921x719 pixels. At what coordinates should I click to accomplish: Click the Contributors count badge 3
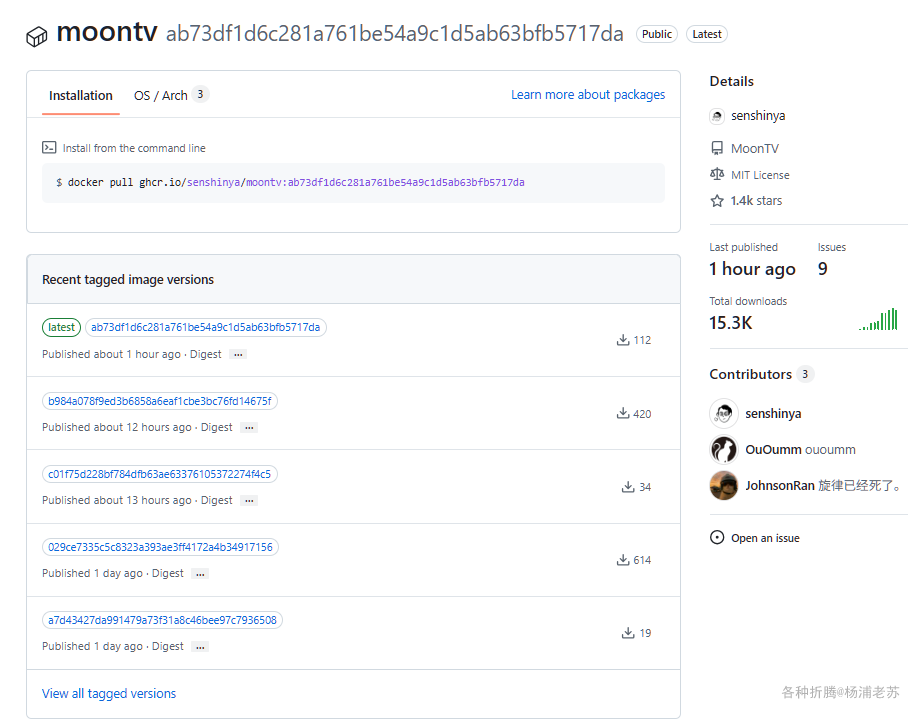click(x=805, y=374)
